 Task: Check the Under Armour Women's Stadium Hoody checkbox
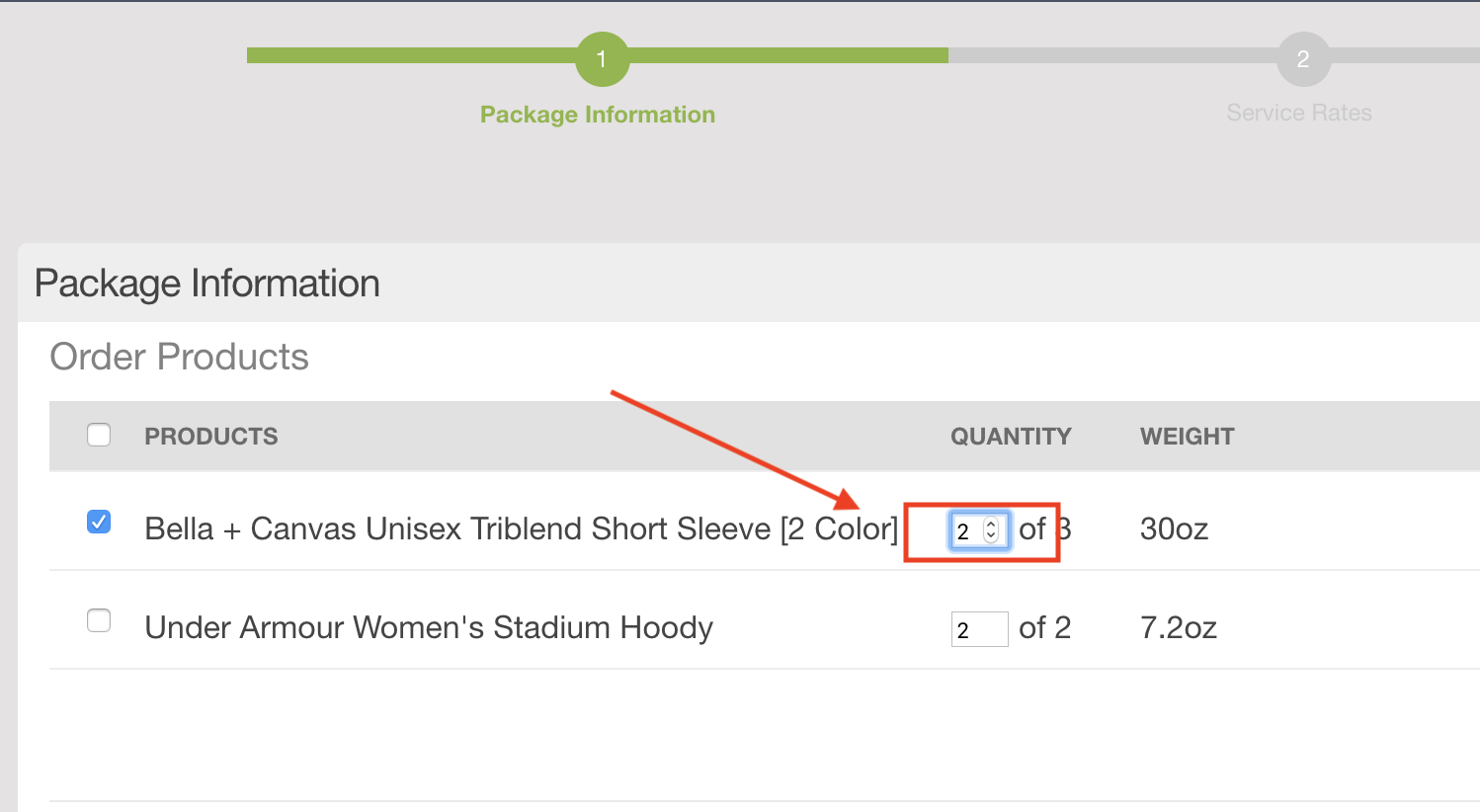coord(99,620)
